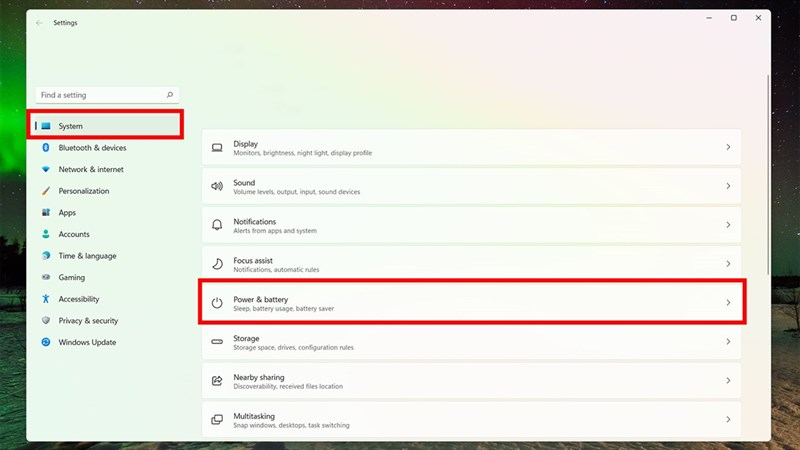Click the Privacy & security shield icon
Viewport: 800px width, 450px height.
pyautogui.click(x=46, y=321)
